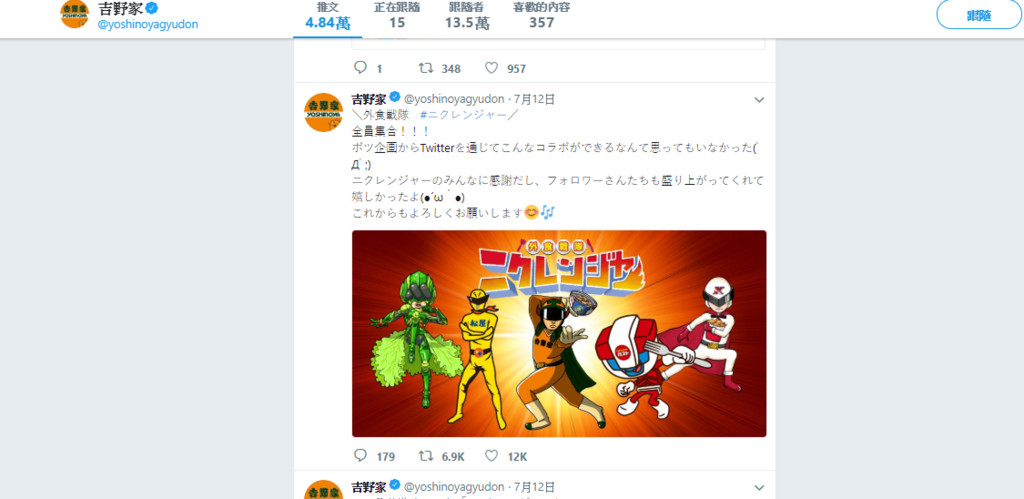Screen dimensions: 1024x499
Task: Click the @yoshinoyagyudon handle in the header
Action: coord(148,24)
